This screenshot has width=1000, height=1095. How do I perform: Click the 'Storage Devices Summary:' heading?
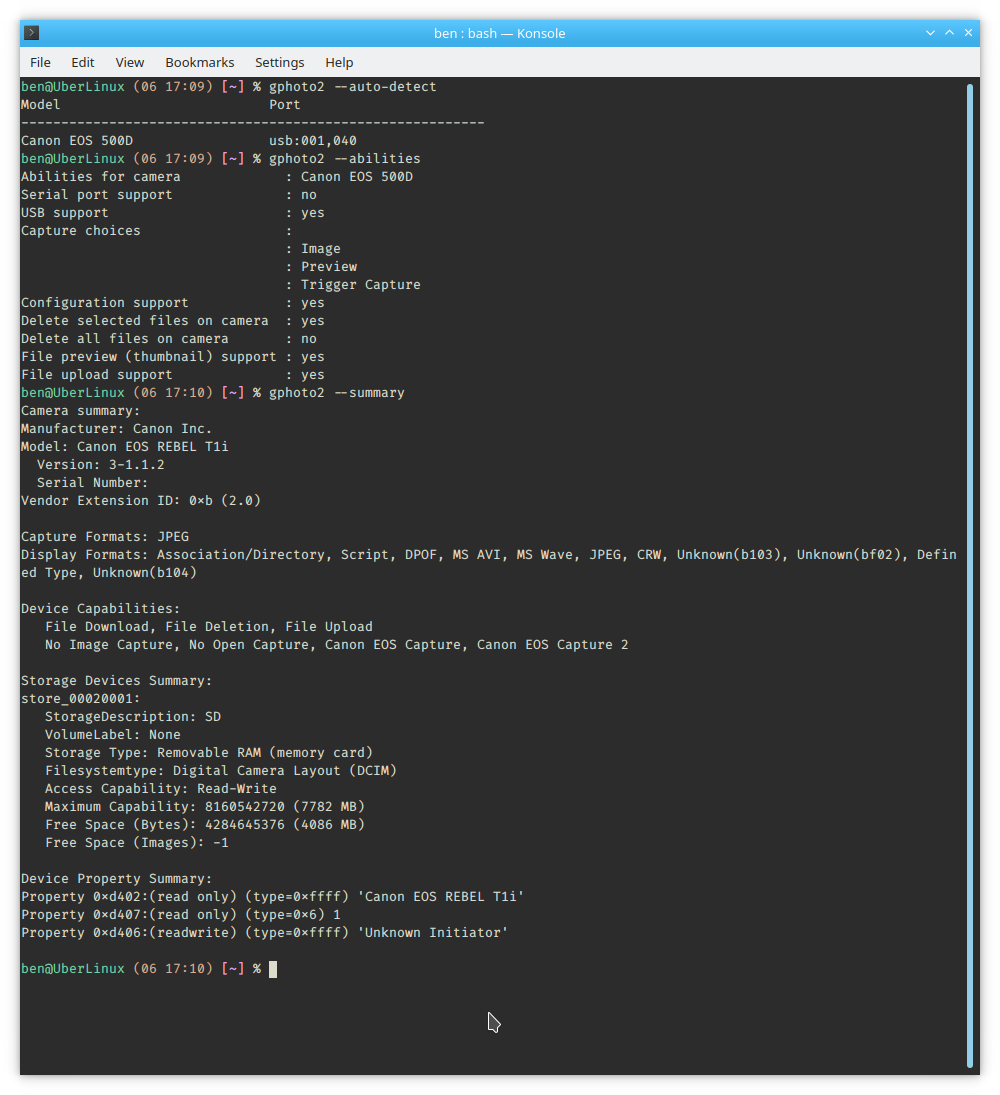(x=117, y=681)
